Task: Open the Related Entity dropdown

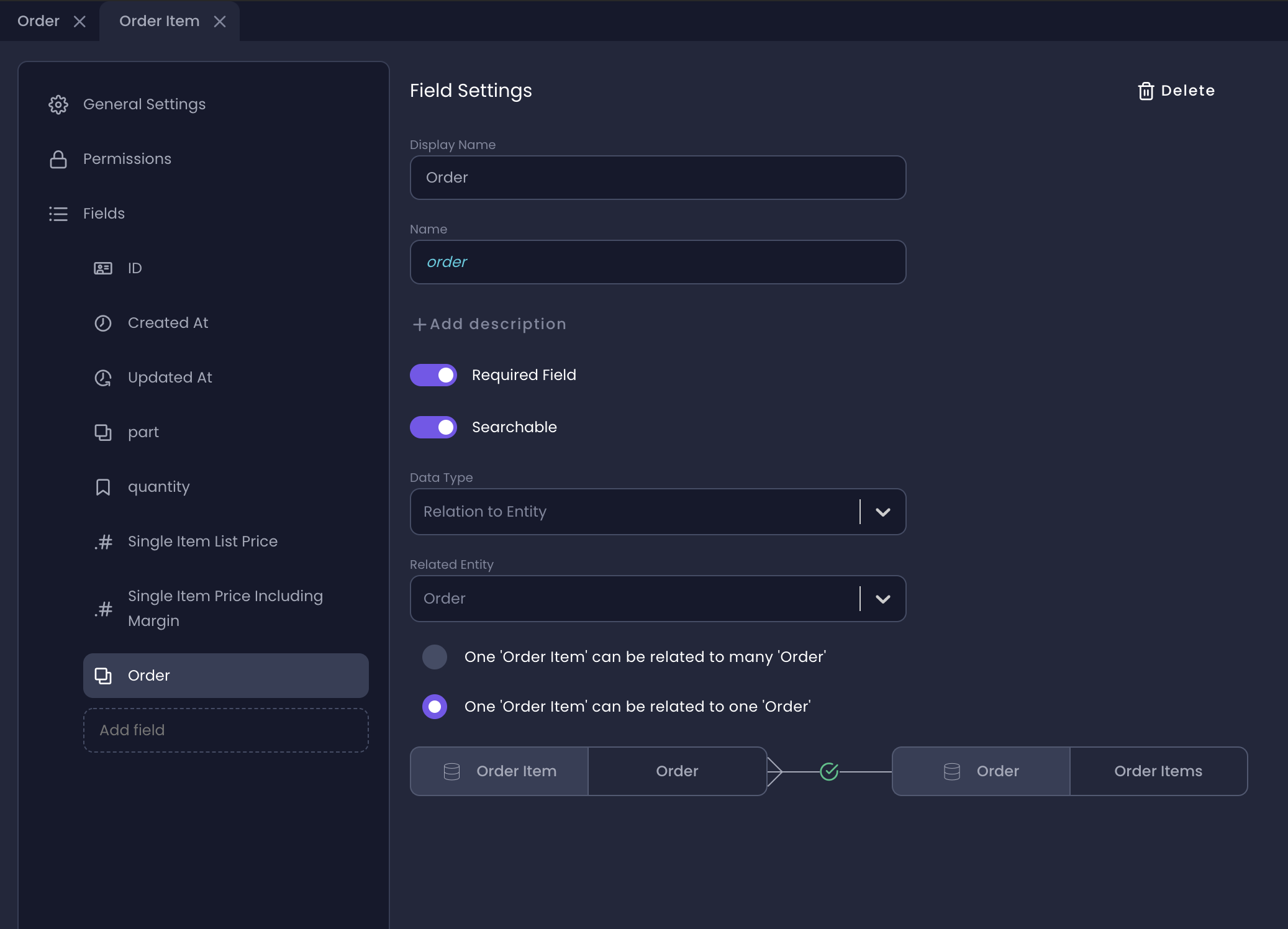Action: (881, 599)
